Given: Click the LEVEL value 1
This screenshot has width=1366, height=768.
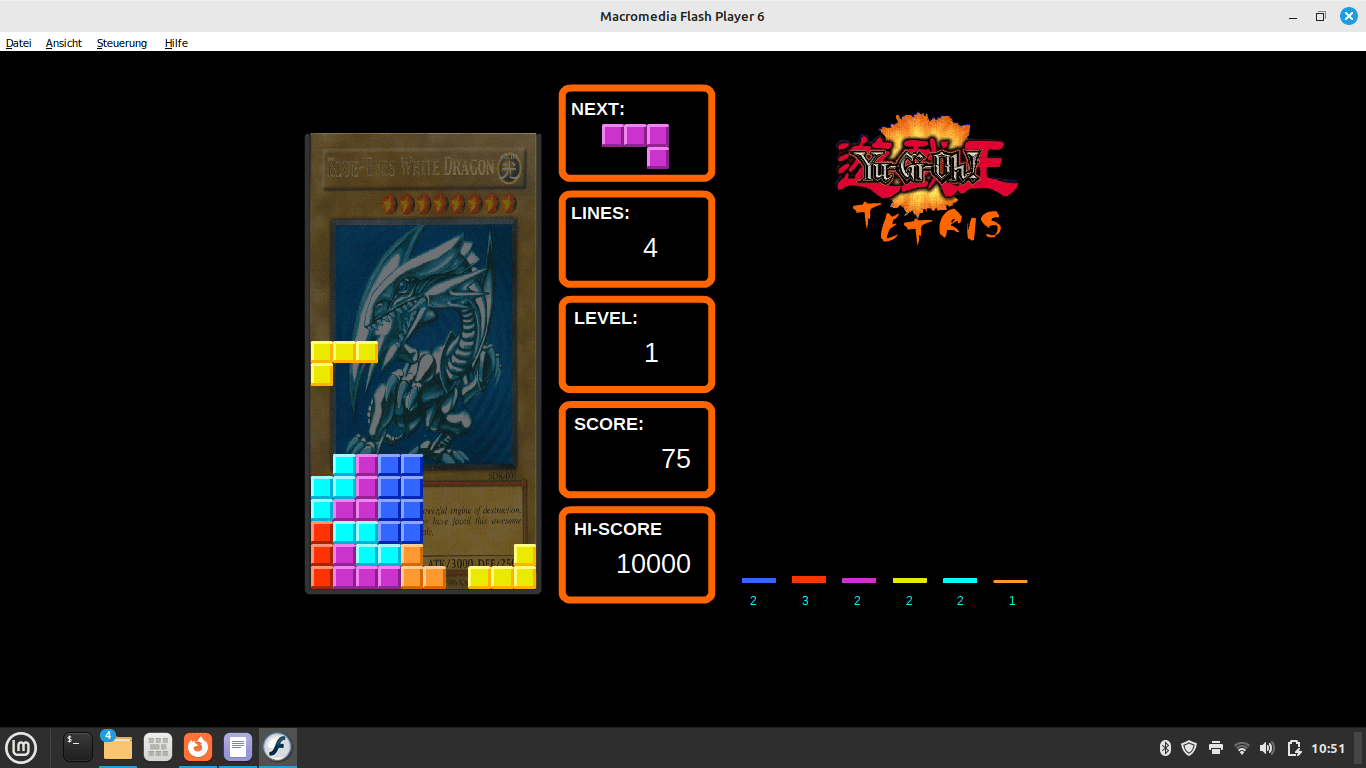Looking at the screenshot, I should (x=651, y=353).
